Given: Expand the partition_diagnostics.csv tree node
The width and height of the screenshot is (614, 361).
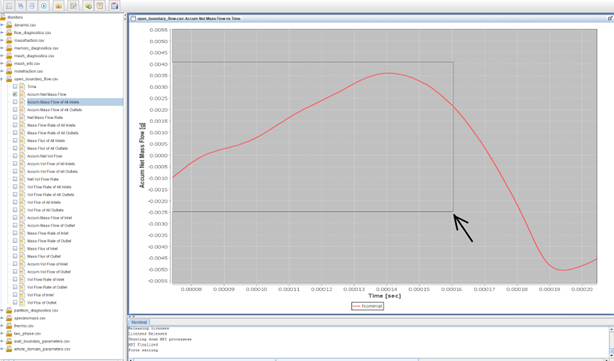Looking at the screenshot, I should tap(2, 310).
